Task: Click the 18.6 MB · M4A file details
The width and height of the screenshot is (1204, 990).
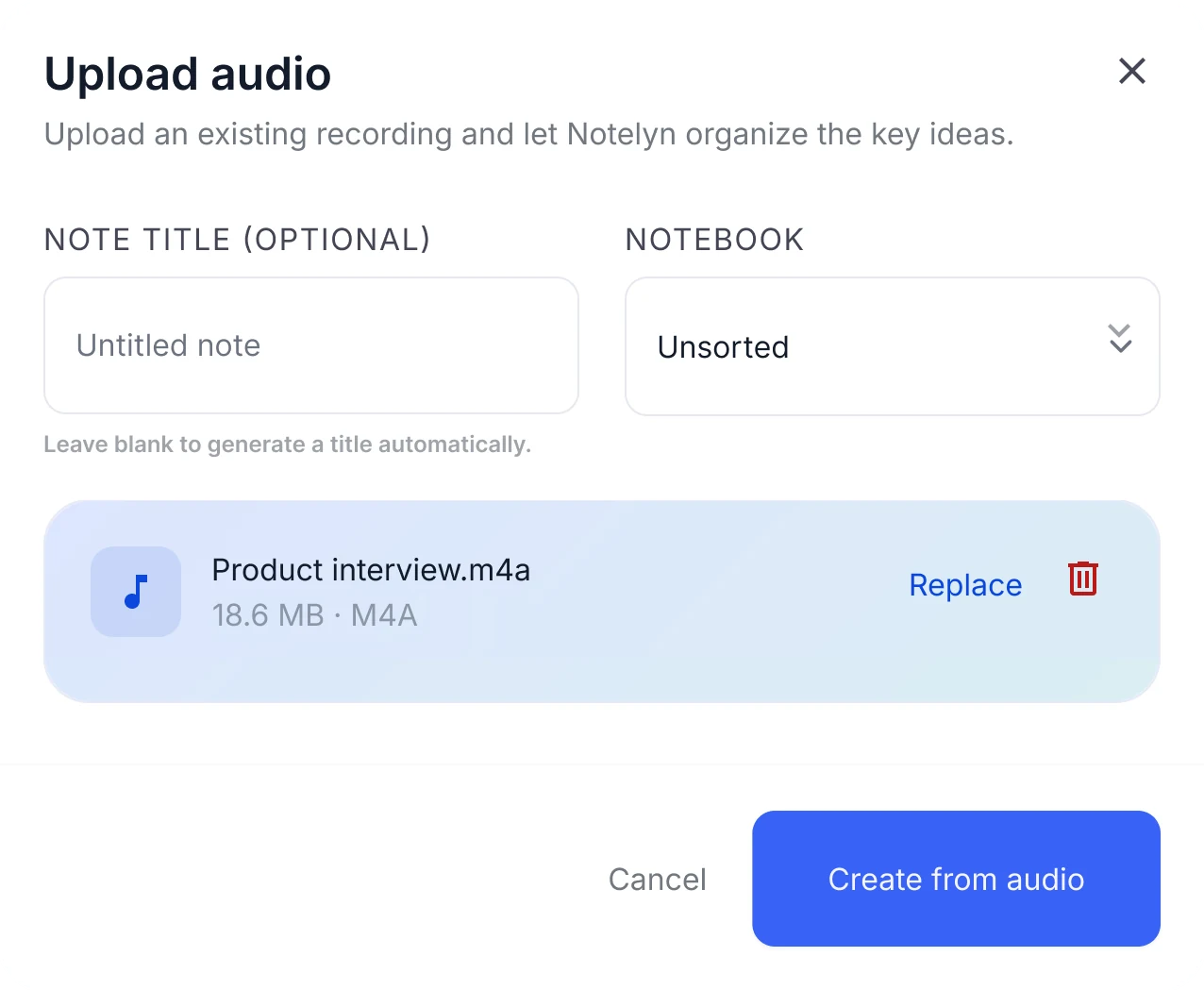Action: point(314,615)
